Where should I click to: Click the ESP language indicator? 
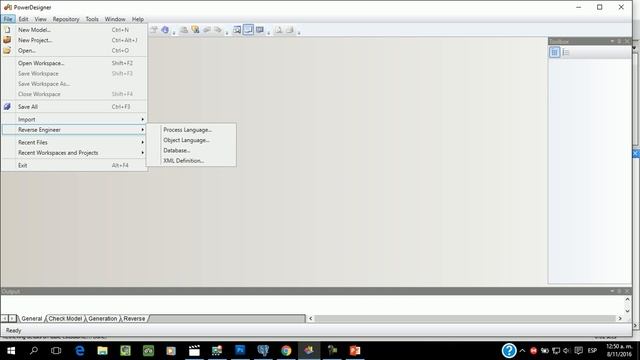592,351
